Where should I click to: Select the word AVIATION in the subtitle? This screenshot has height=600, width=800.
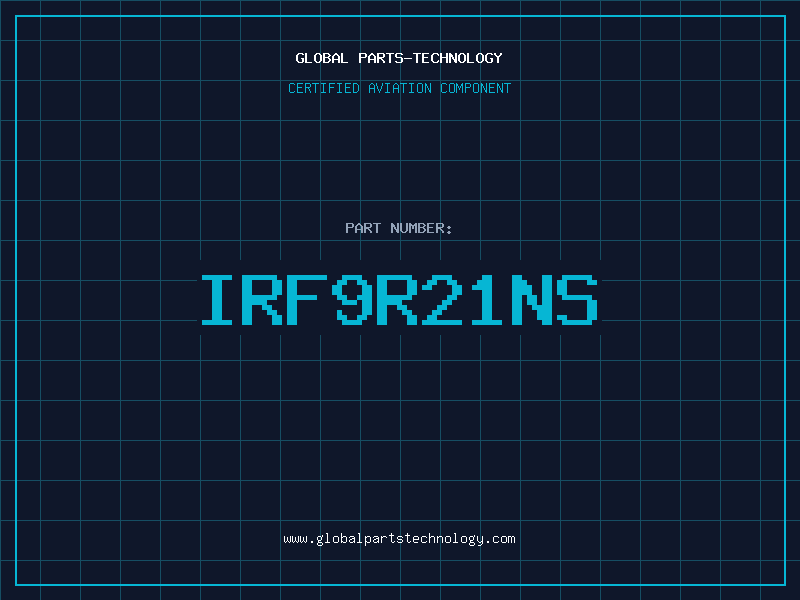[400, 88]
